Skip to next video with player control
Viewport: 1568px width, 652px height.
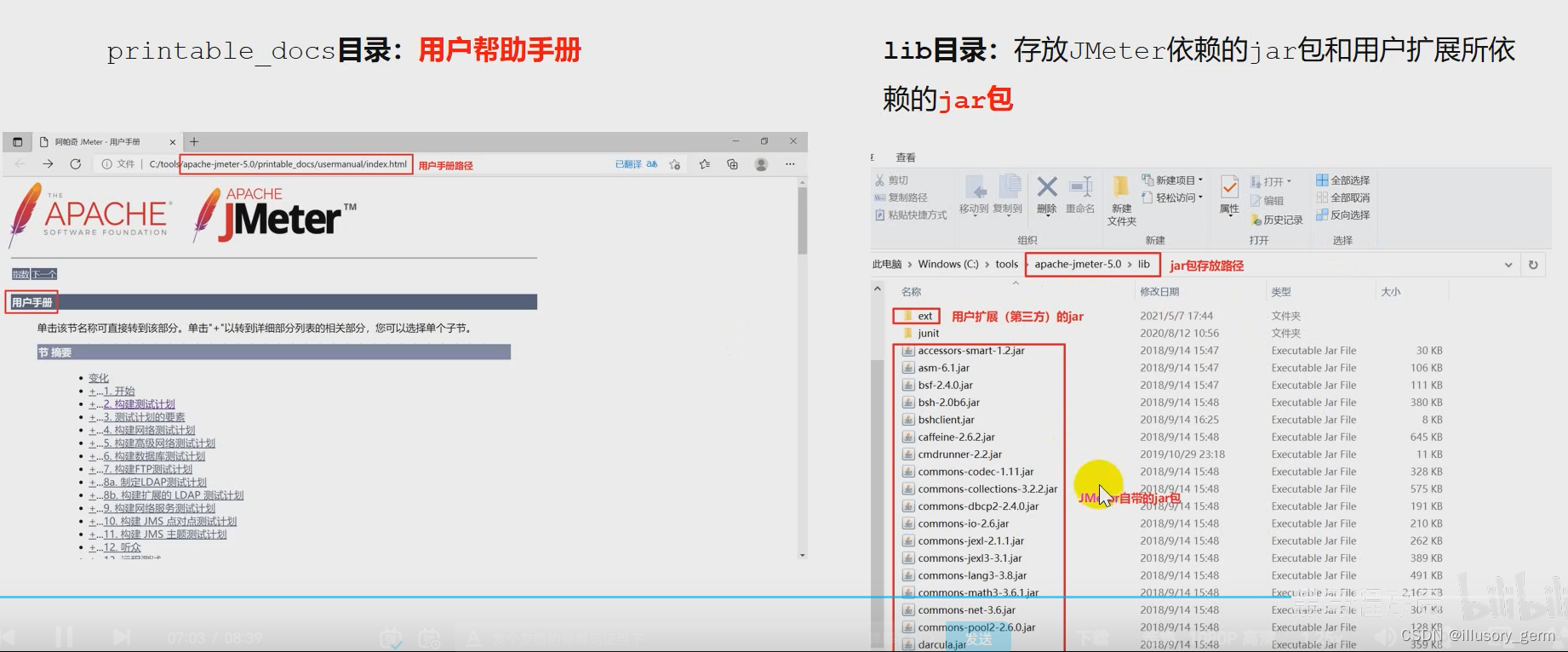click(122, 637)
